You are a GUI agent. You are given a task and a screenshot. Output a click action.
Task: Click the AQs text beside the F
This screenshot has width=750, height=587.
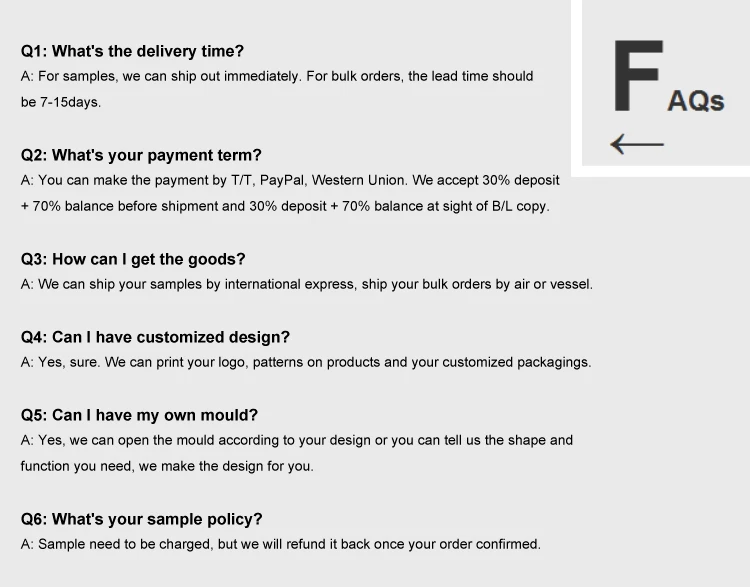(x=695, y=100)
